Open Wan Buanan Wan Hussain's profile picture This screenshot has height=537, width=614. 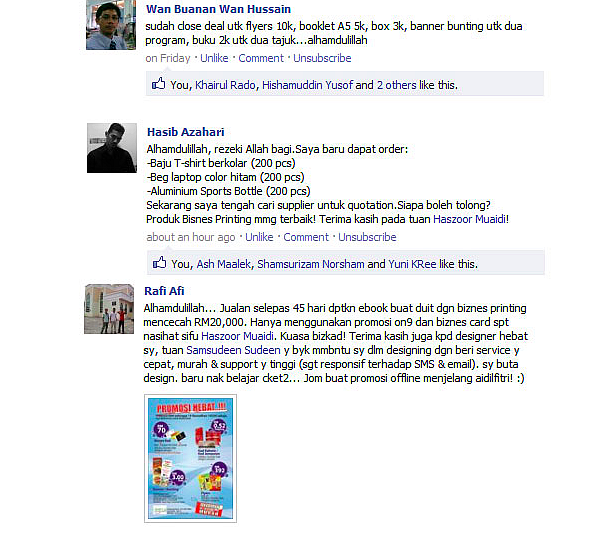111,25
